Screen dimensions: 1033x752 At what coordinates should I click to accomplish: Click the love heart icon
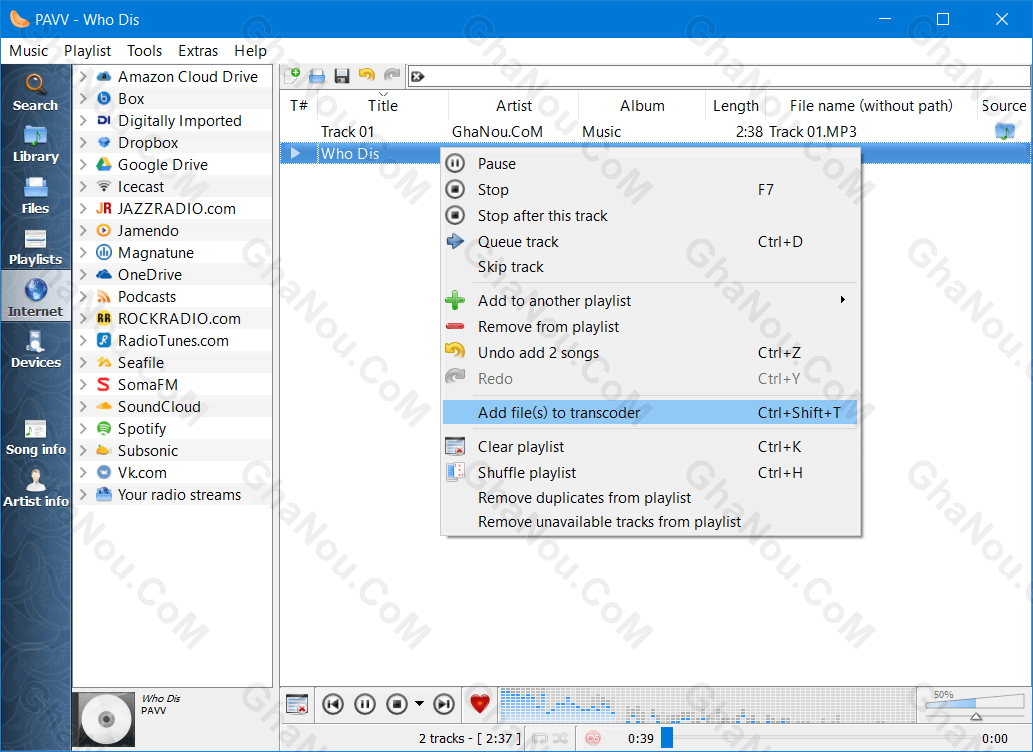pyautogui.click(x=481, y=704)
